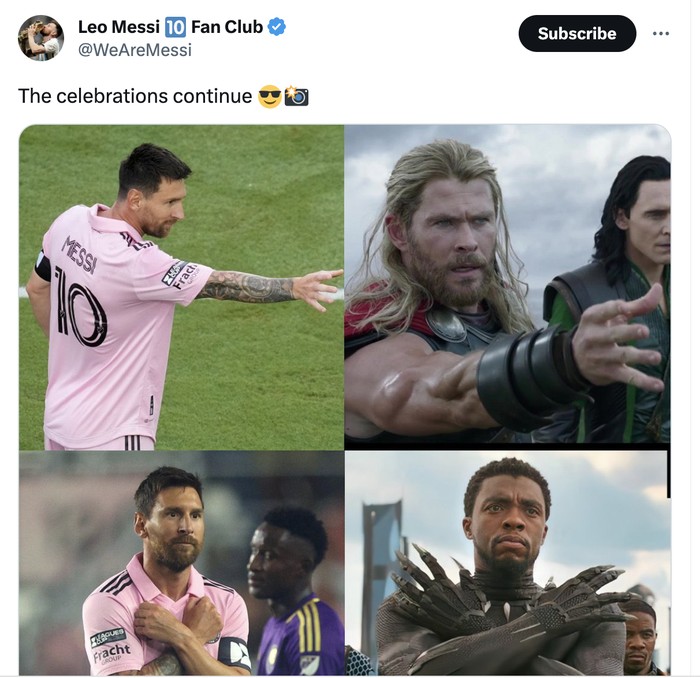Click the camera with flash emoji
The image size is (700, 678).
296,97
